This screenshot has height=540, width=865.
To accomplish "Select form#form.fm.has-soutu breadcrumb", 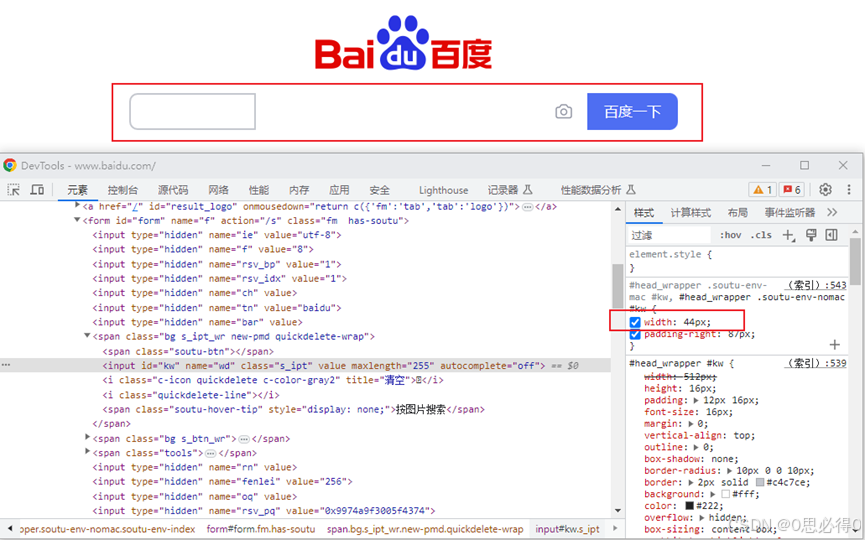I will pos(261,529).
